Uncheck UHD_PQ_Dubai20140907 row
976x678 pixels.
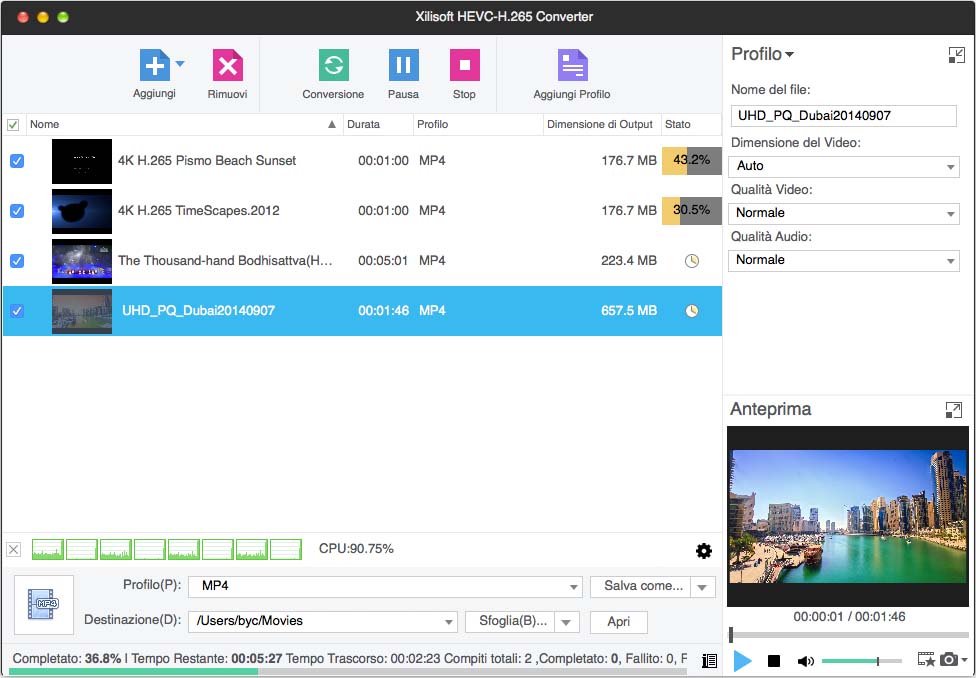17,310
